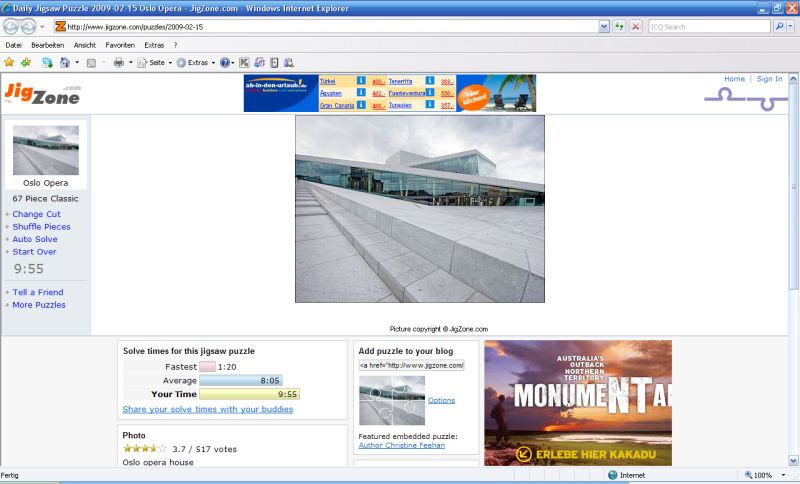800x484 pixels.
Task: Click the ICQ search magnifier icon
Action: point(779,27)
